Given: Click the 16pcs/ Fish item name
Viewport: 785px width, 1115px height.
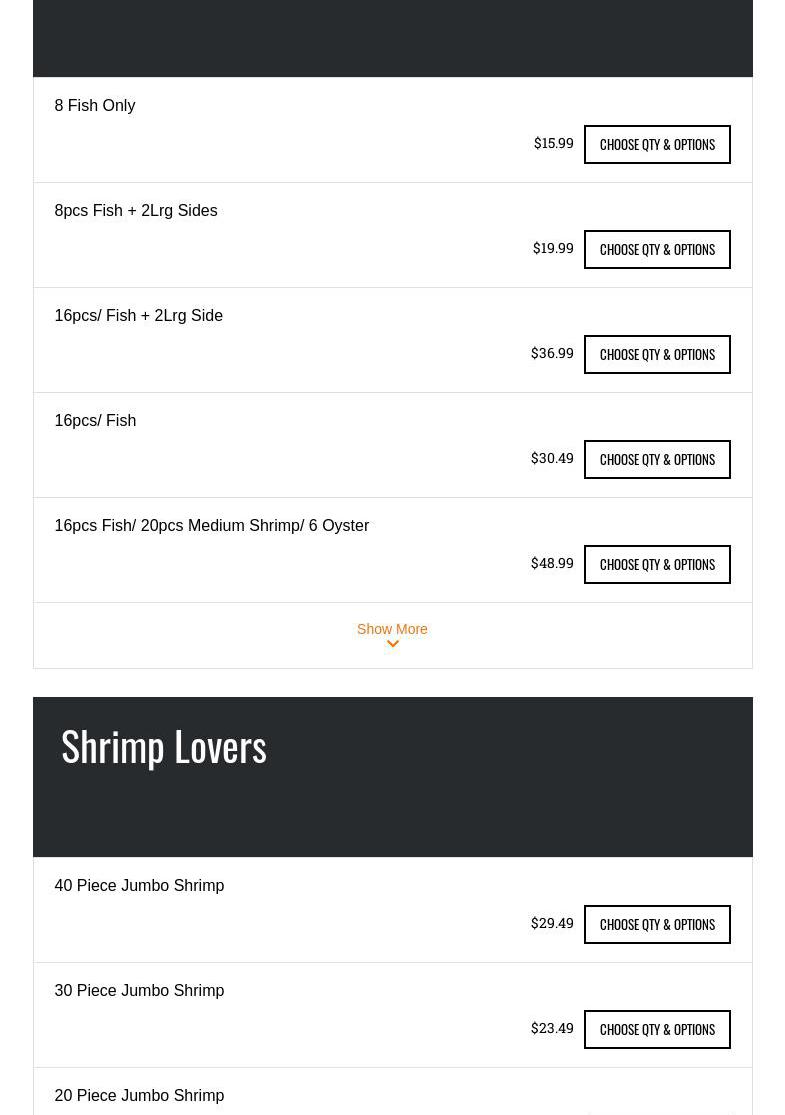Looking at the screenshot, I should 95,420.
